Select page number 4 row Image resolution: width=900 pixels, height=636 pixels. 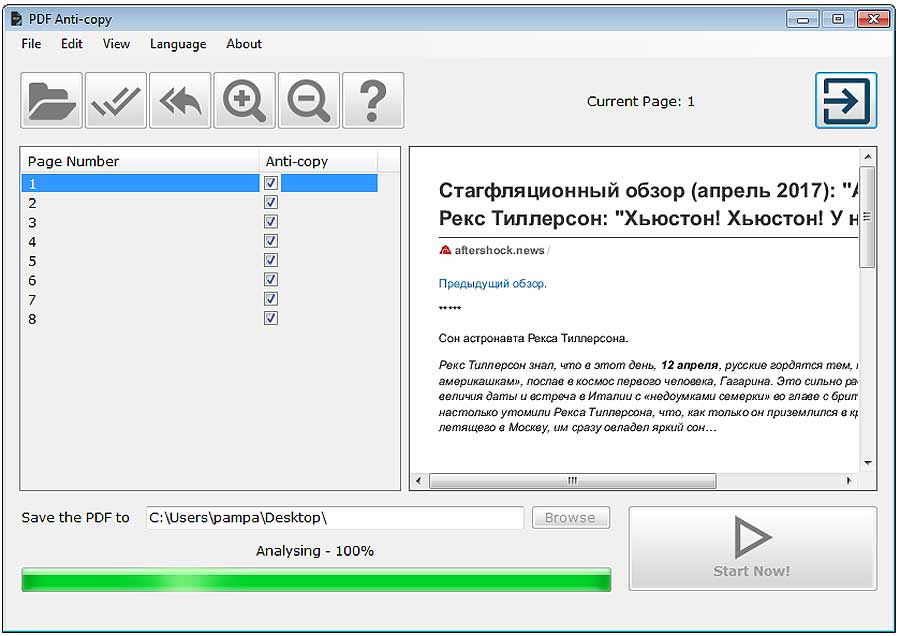[199, 242]
